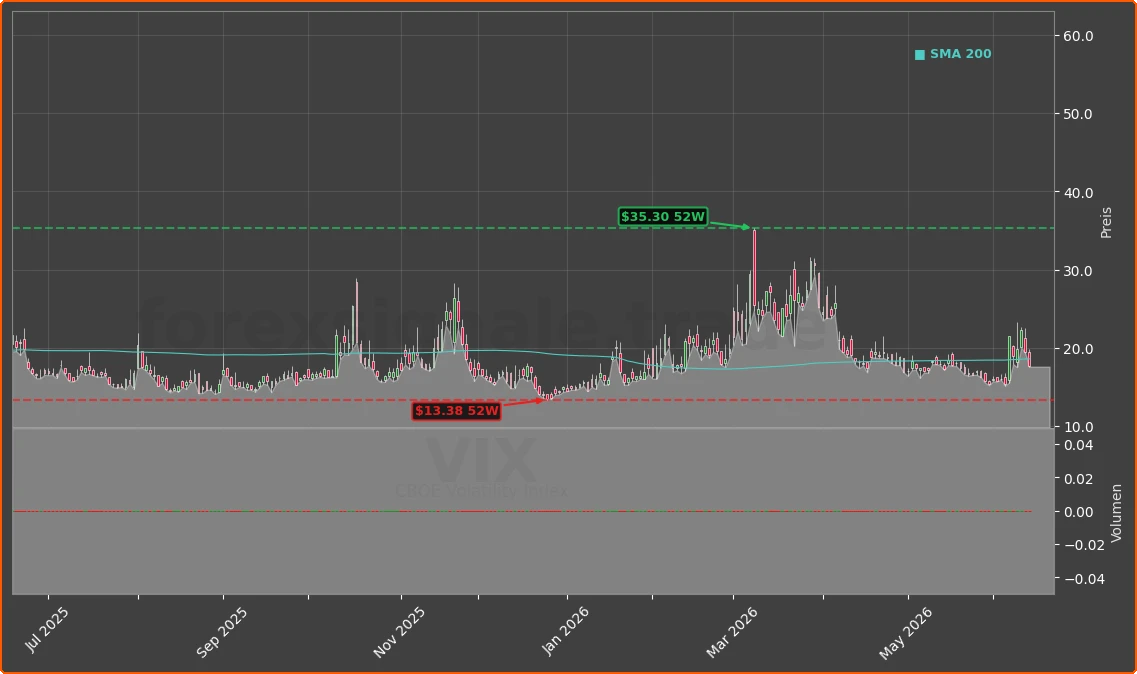The width and height of the screenshot is (1137, 674).
Task: Click the 0.00 volume axis label
Action: pyautogui.click(x=1078, y=511)
